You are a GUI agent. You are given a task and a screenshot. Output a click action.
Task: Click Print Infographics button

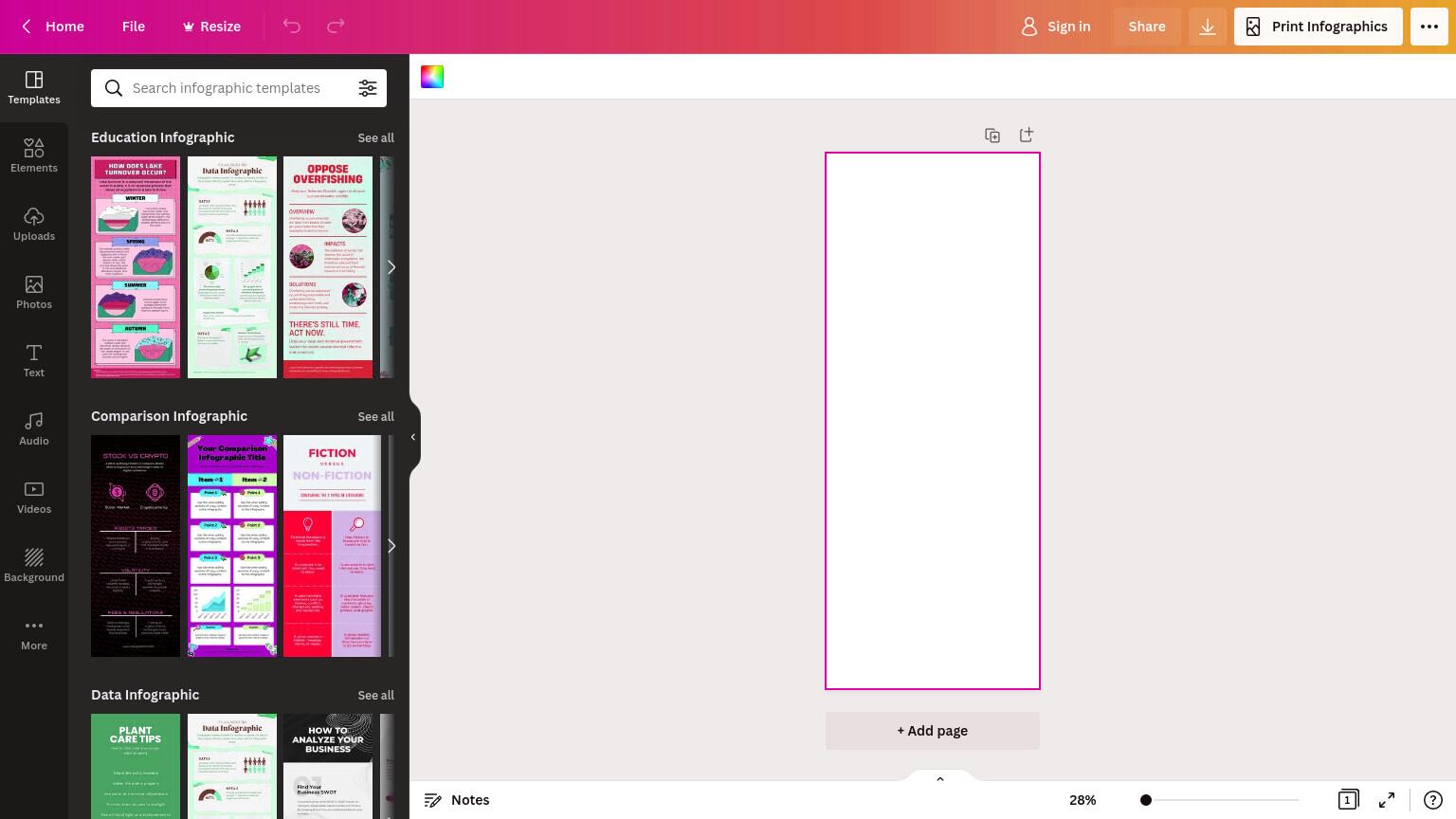pyautogui.click(x=1319, y=27)
